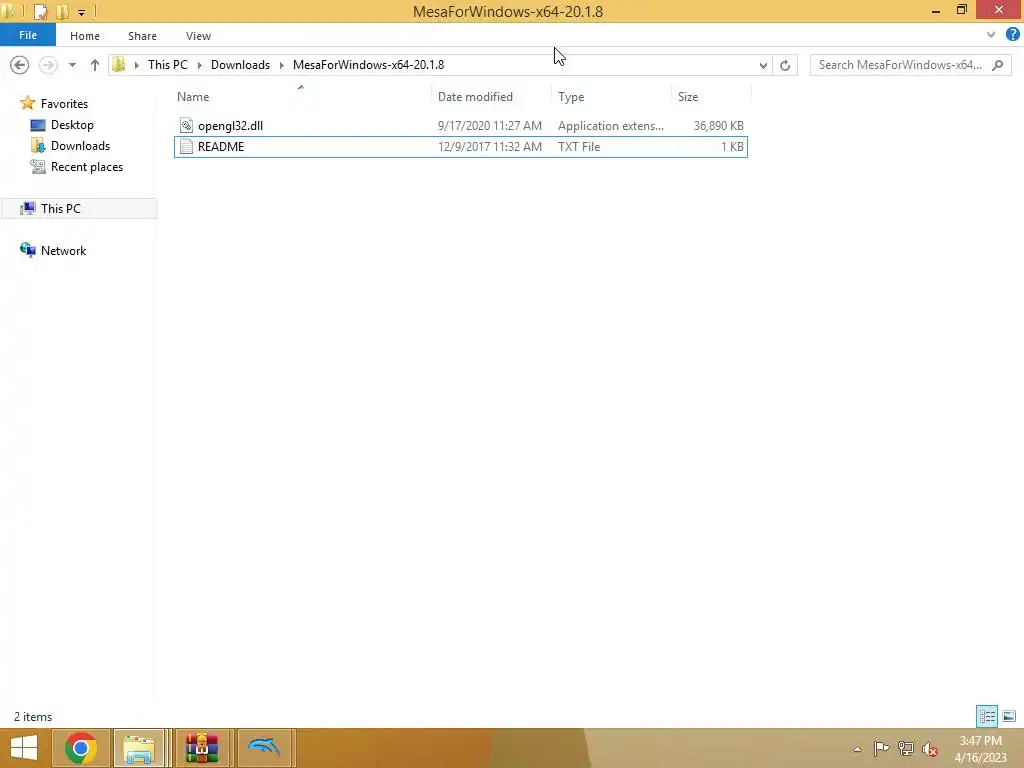Click the File Explorer taskbar icon
This screenshot has width=1024, height=768.
(139, 748)
